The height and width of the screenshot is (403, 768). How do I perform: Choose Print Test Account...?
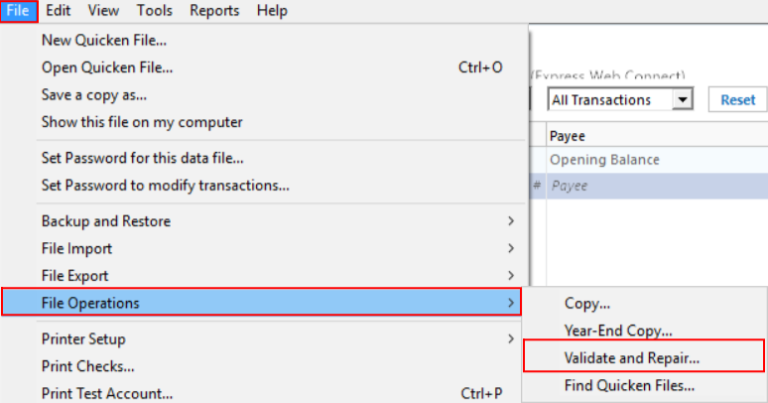click(264, 394)
